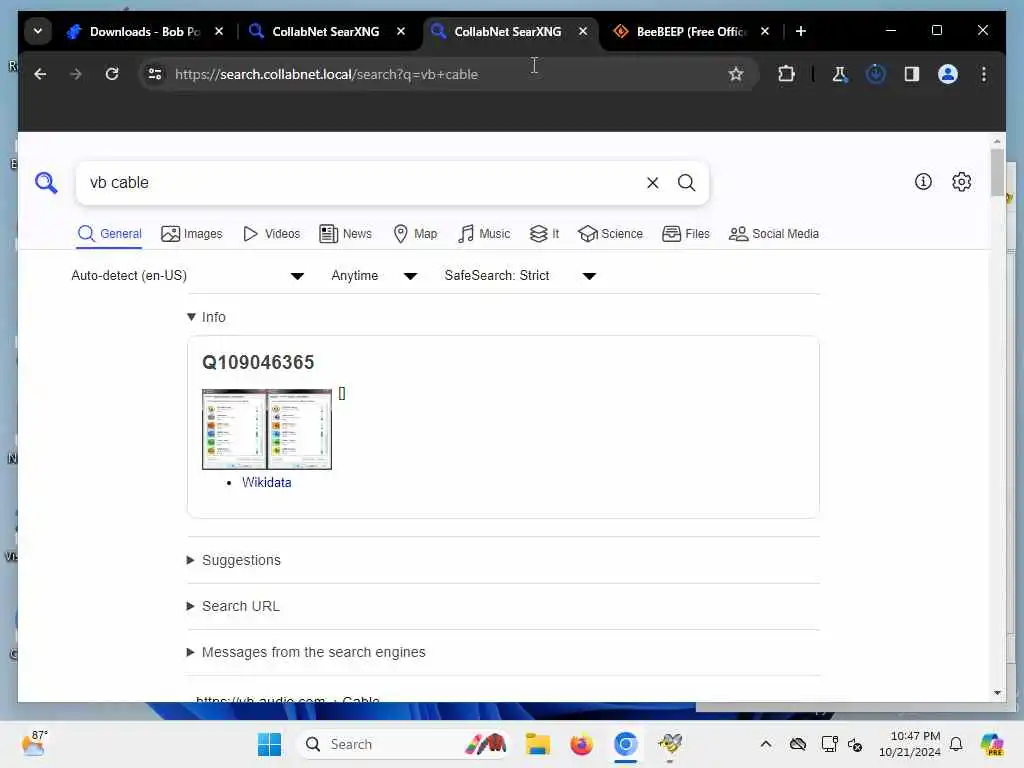Open the Chrome three-dot menu

point(984,74)
